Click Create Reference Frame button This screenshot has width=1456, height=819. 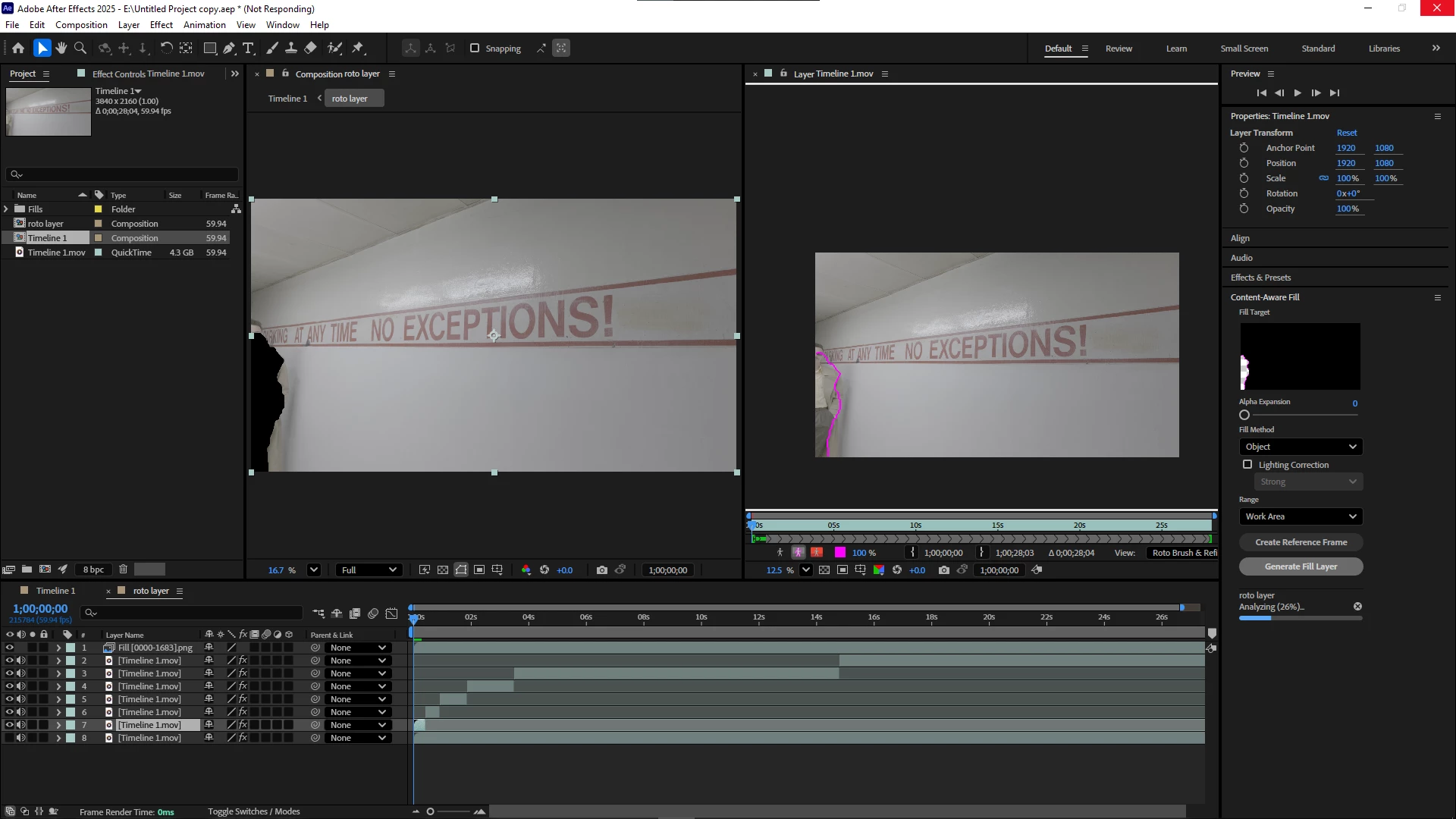(1301, 542)
